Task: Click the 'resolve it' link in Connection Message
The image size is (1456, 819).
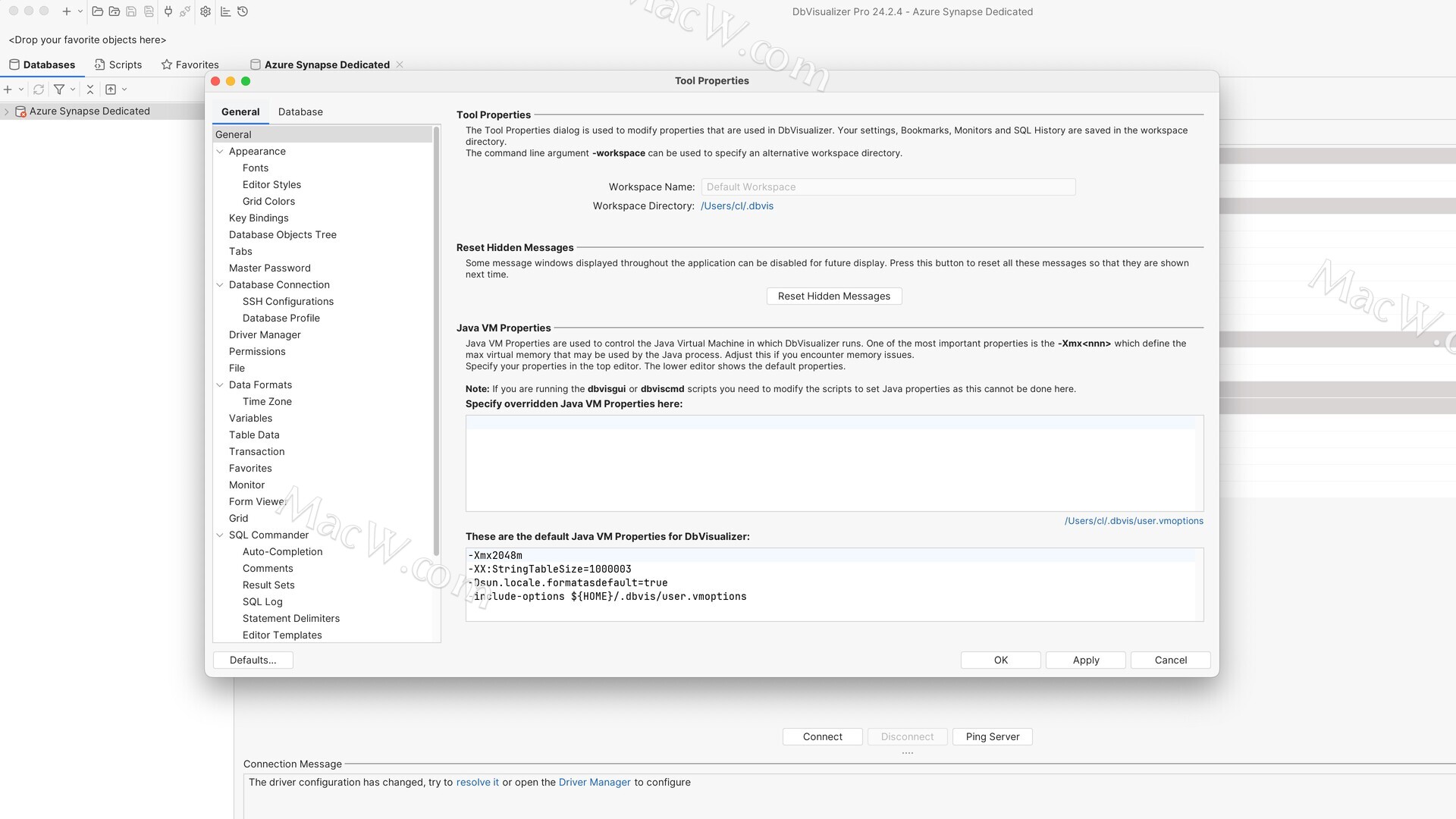Action: pyautogui.click(x=478, y=783)
